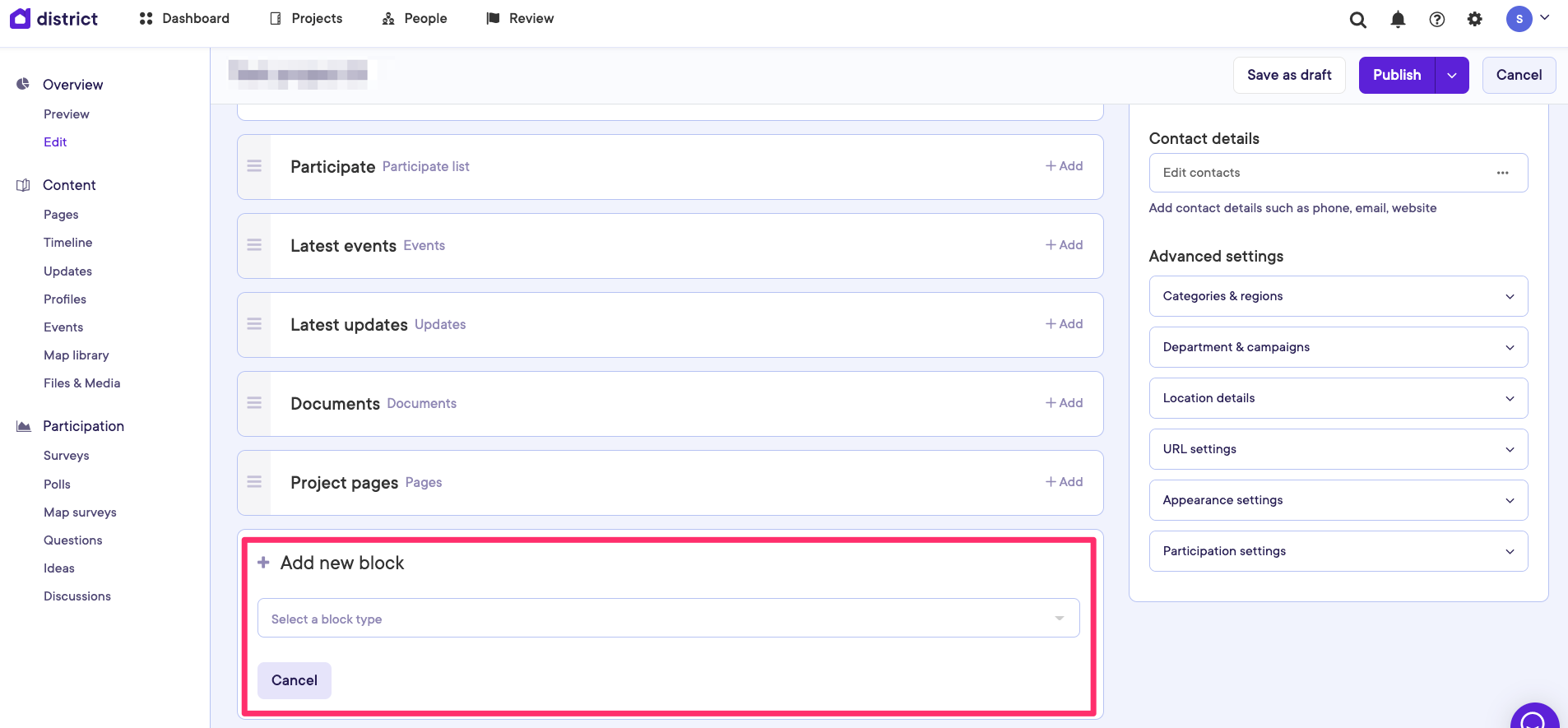Open Edit contacts more options ellipsis

coord(1502,173)
